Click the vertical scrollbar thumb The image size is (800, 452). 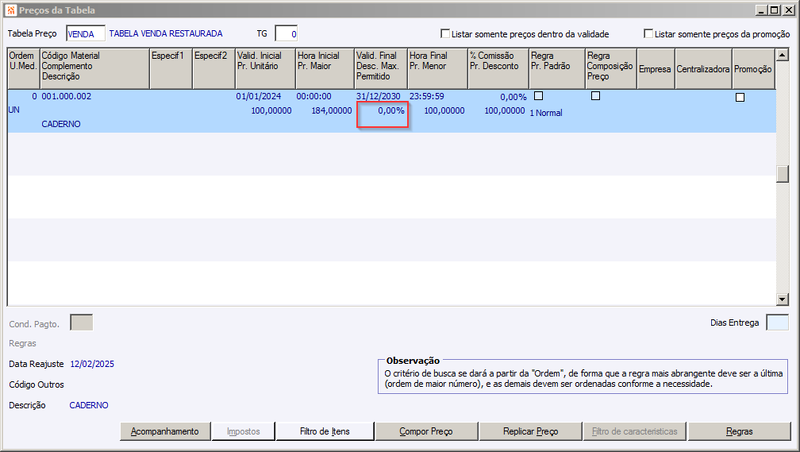point(782,174)
